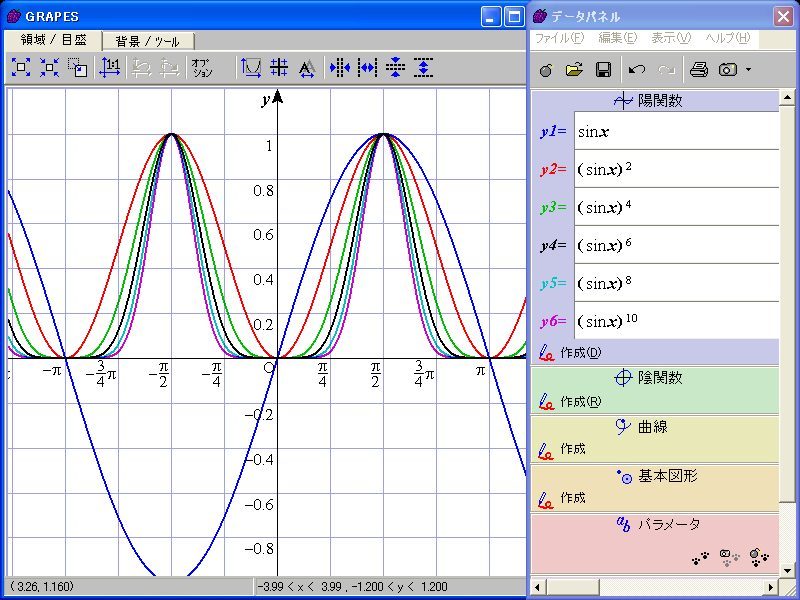Open the ファイル(F) menu
800x600 pixels.
point(558,38)
